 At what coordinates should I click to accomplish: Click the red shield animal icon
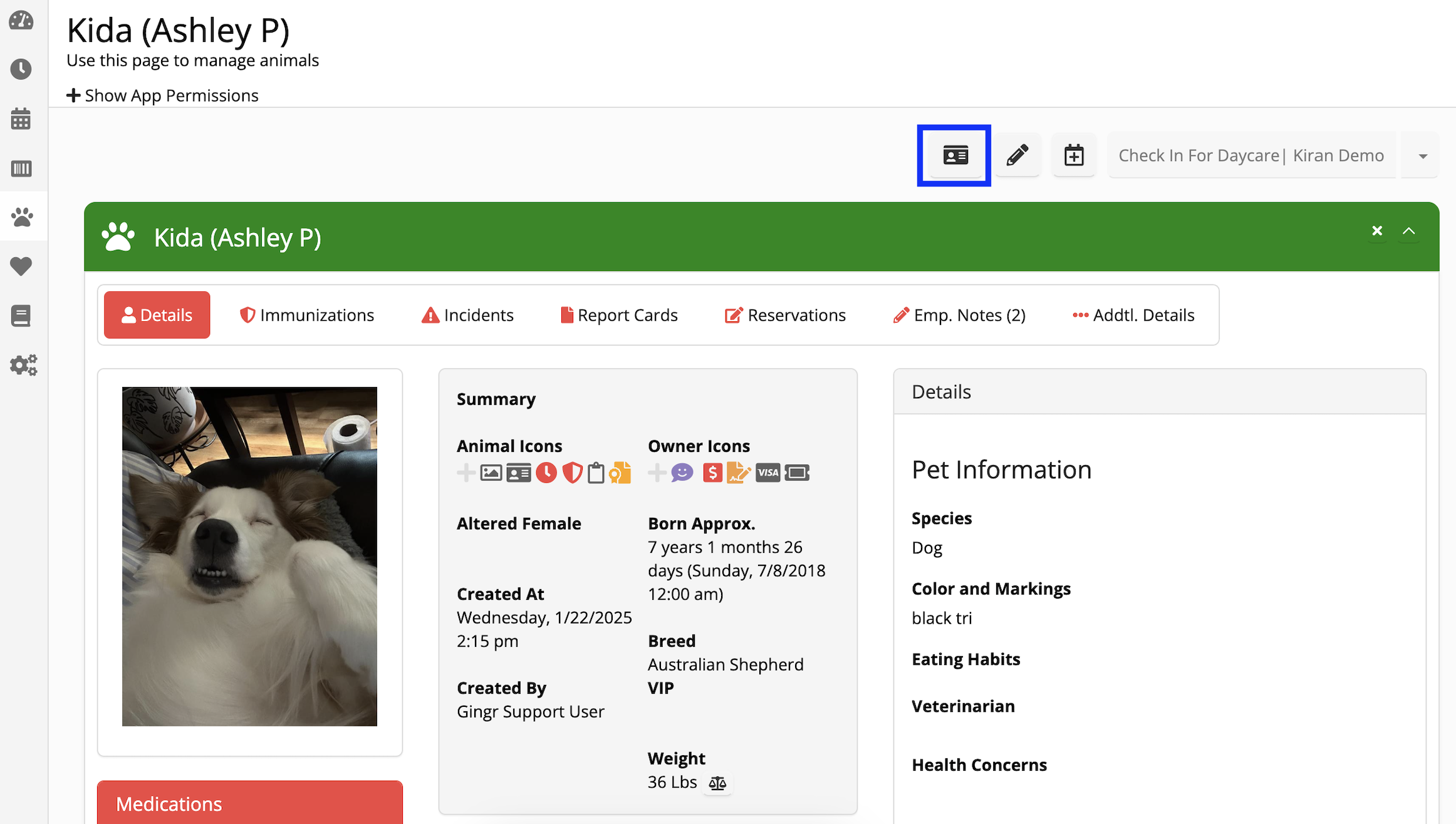tap(573, 473)
